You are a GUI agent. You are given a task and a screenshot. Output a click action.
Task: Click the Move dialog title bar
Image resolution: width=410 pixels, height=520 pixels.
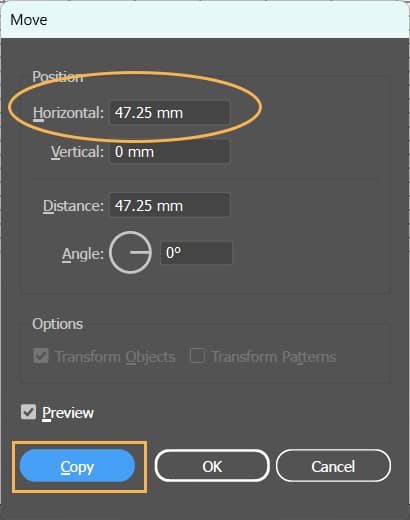205,20
